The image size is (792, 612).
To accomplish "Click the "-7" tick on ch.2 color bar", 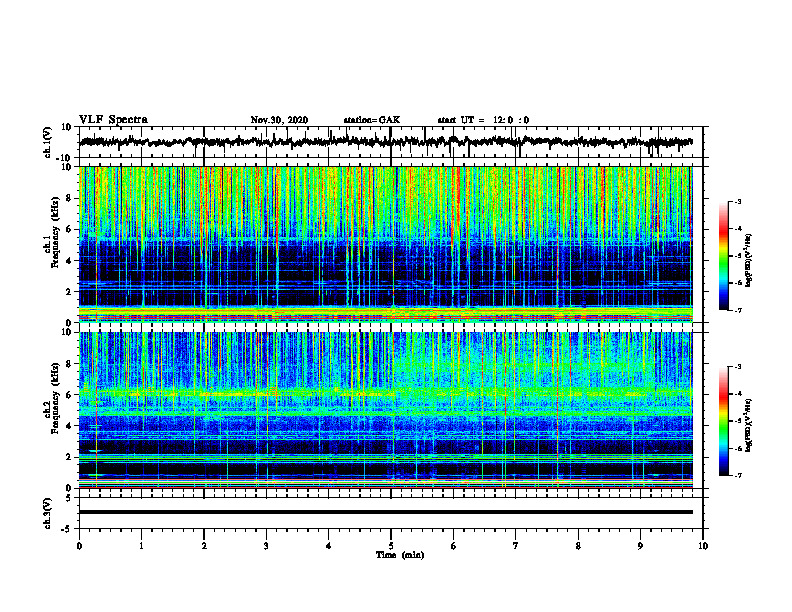I will point(737,475).
